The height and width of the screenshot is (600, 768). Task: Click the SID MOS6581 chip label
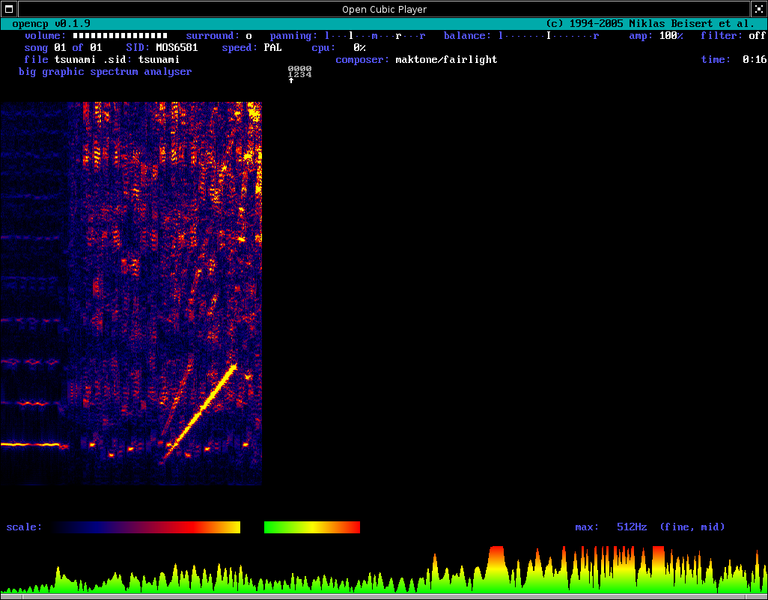pos(176,48)
